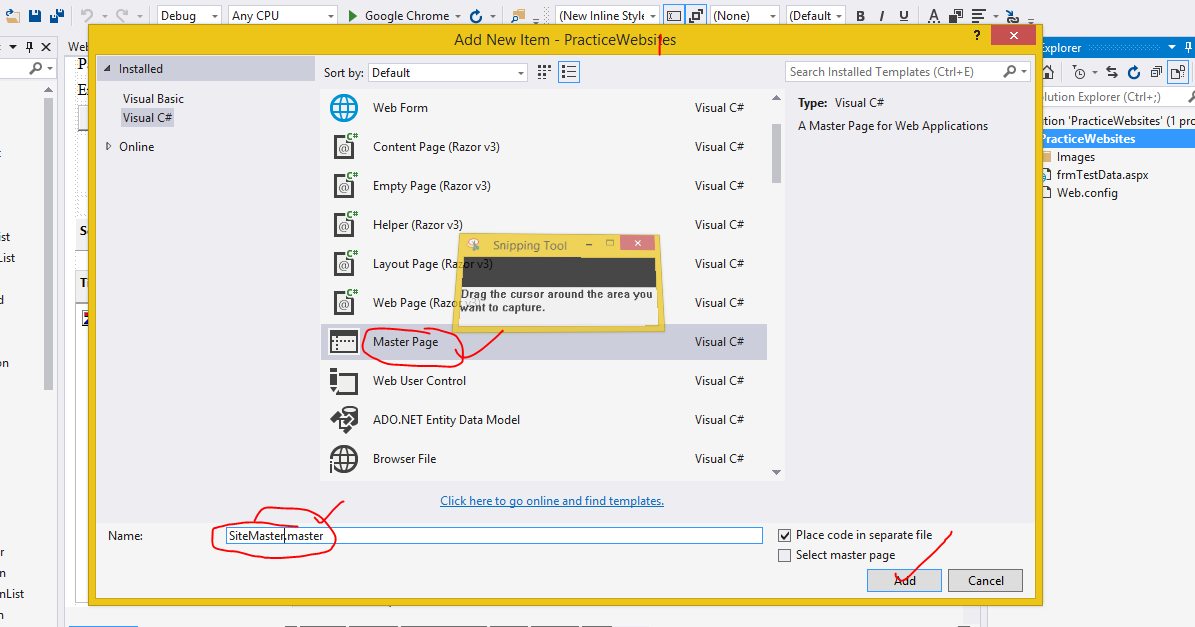The width and height of the screenshot is (1195, 627).
Task: Enable the Select master page checkbox
Action: pyautogui.click(x=785, y=554)
